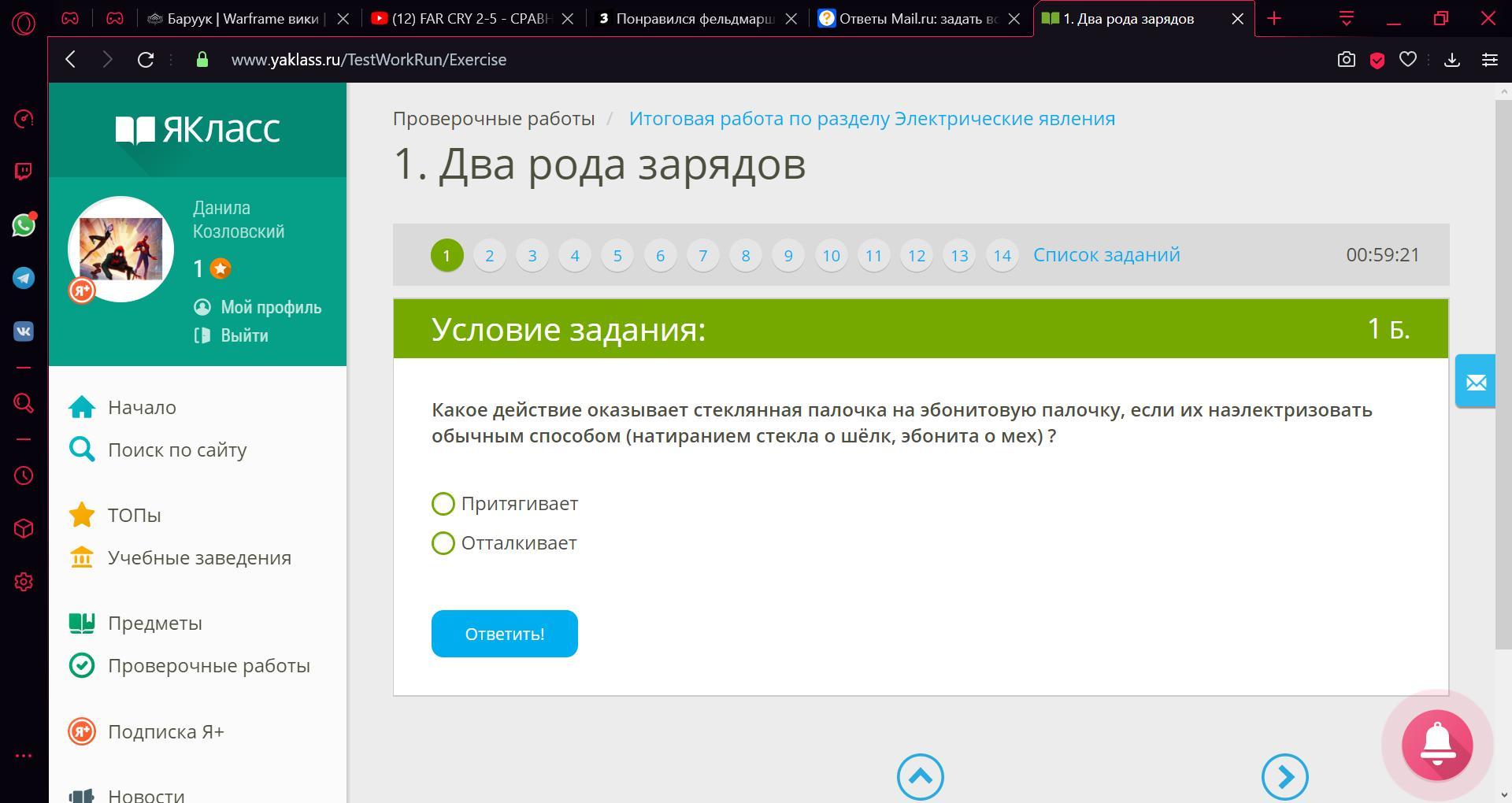This screenshot has width=1512, height=803.
Task: Go to question 5
Action: tap(617, 255)
